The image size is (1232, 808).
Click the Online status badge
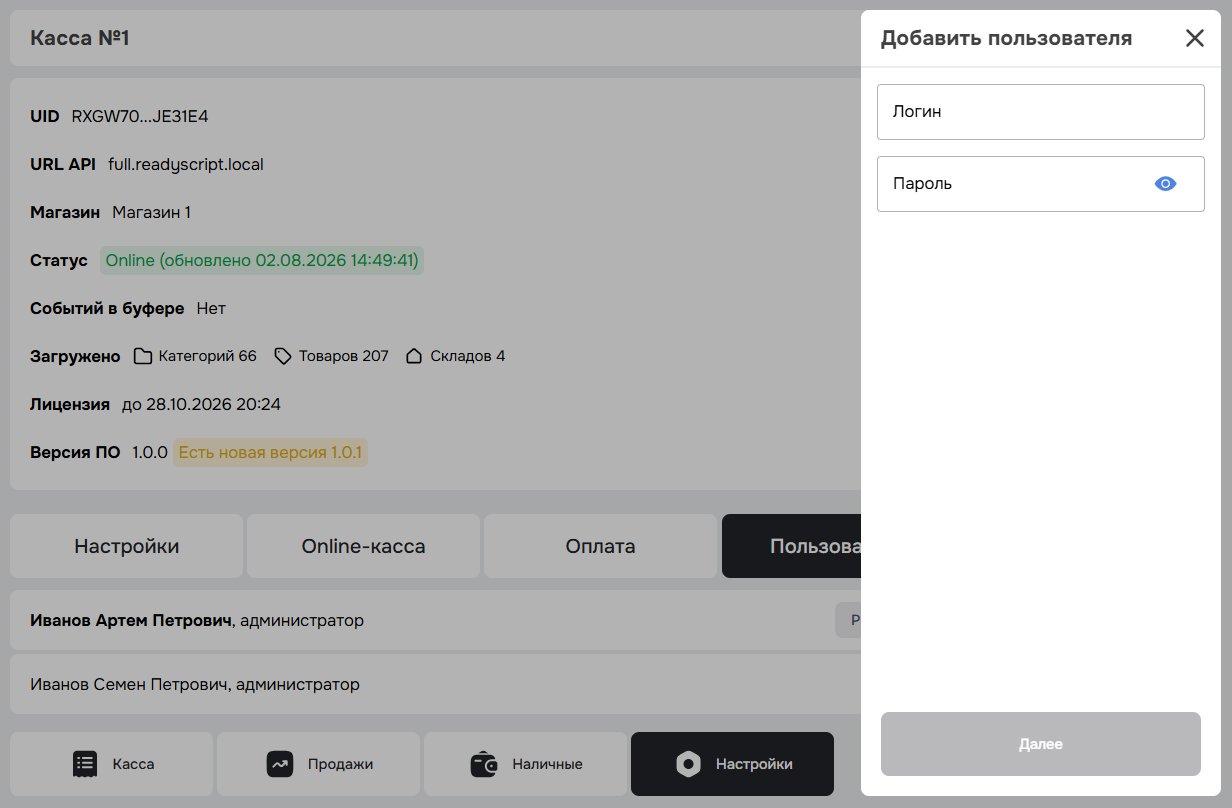coord(262,261)
